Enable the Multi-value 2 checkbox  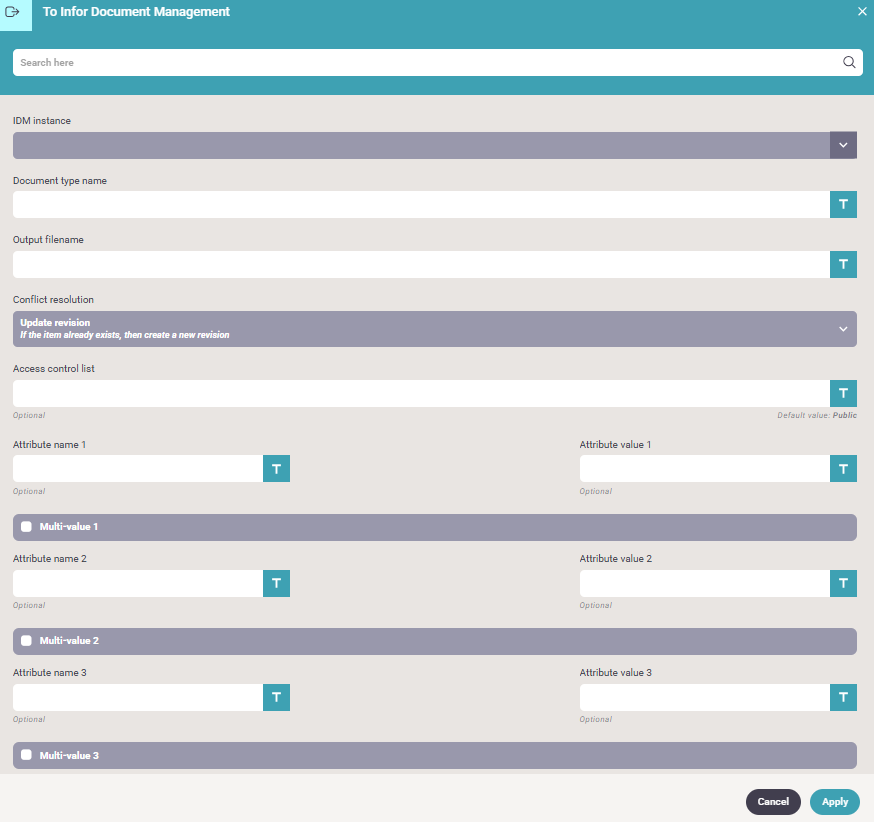click(x=26, y=641)
